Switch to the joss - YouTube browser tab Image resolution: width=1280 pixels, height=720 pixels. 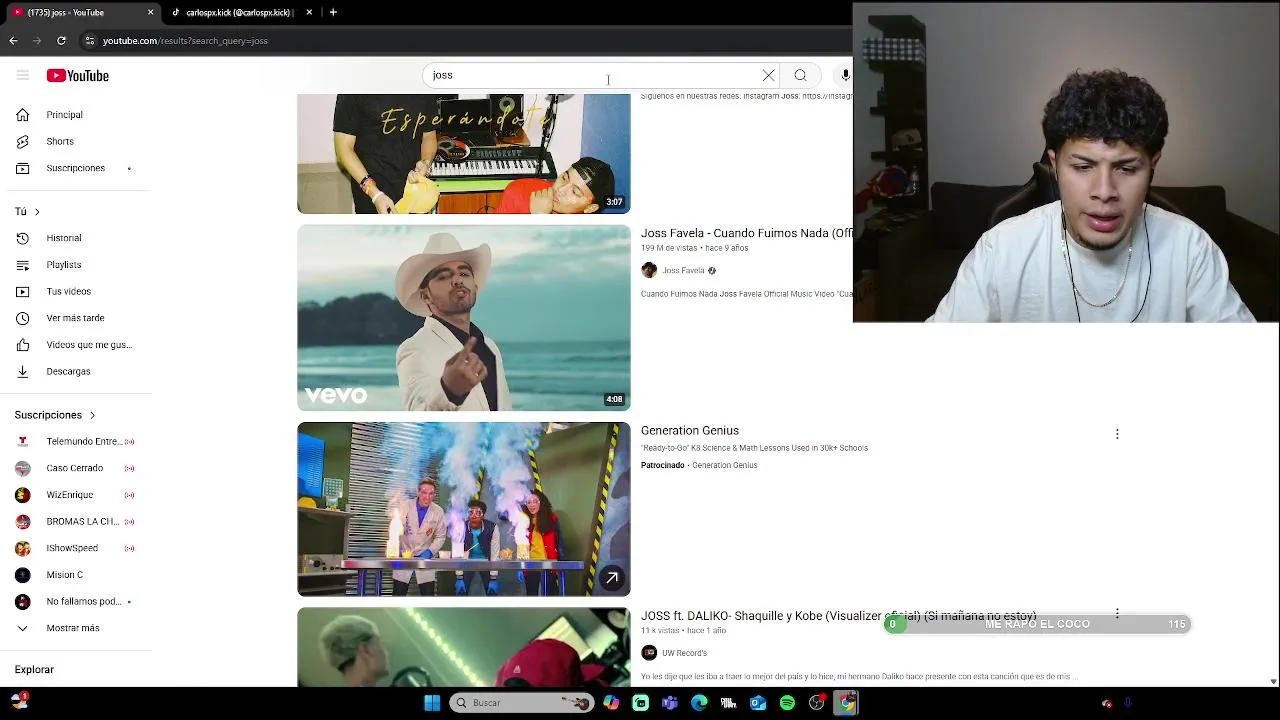82,12
